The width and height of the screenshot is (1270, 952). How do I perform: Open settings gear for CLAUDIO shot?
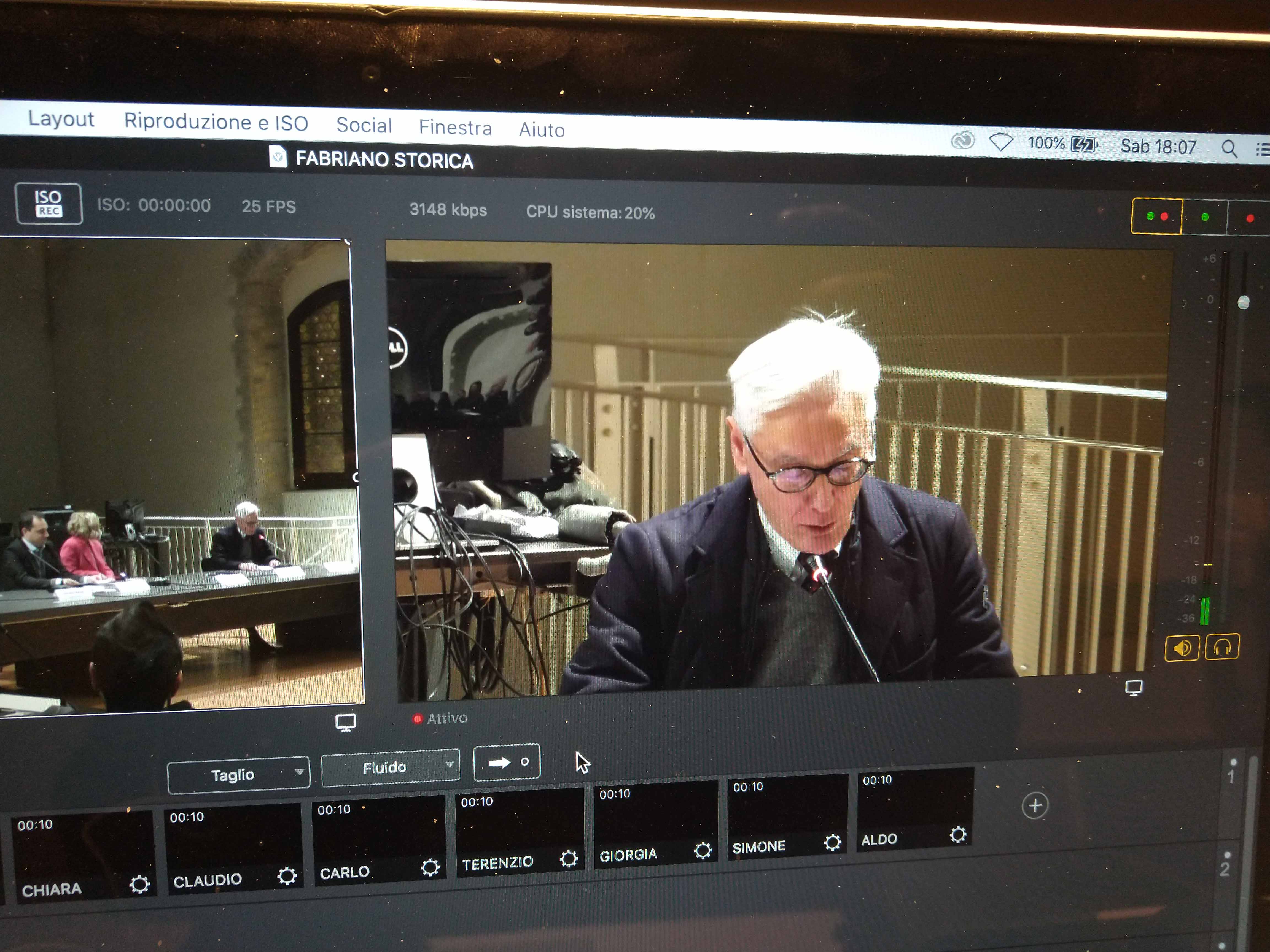click(287, 876)
